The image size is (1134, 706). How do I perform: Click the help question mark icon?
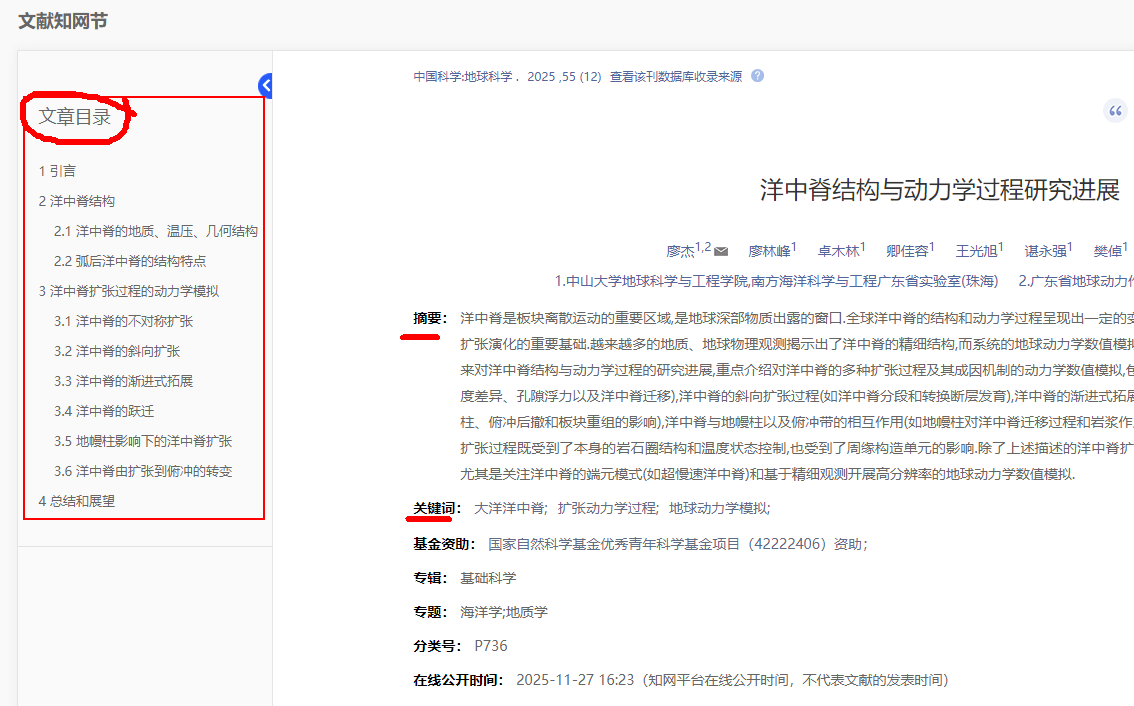(757, 75)
